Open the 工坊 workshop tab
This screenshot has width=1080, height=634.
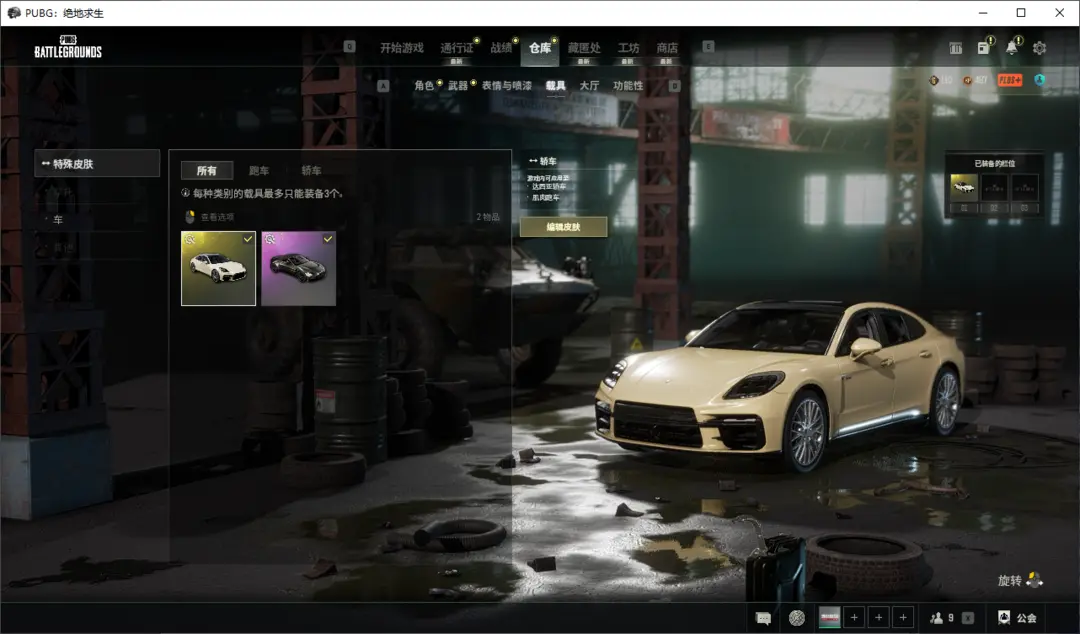point(628,48)
